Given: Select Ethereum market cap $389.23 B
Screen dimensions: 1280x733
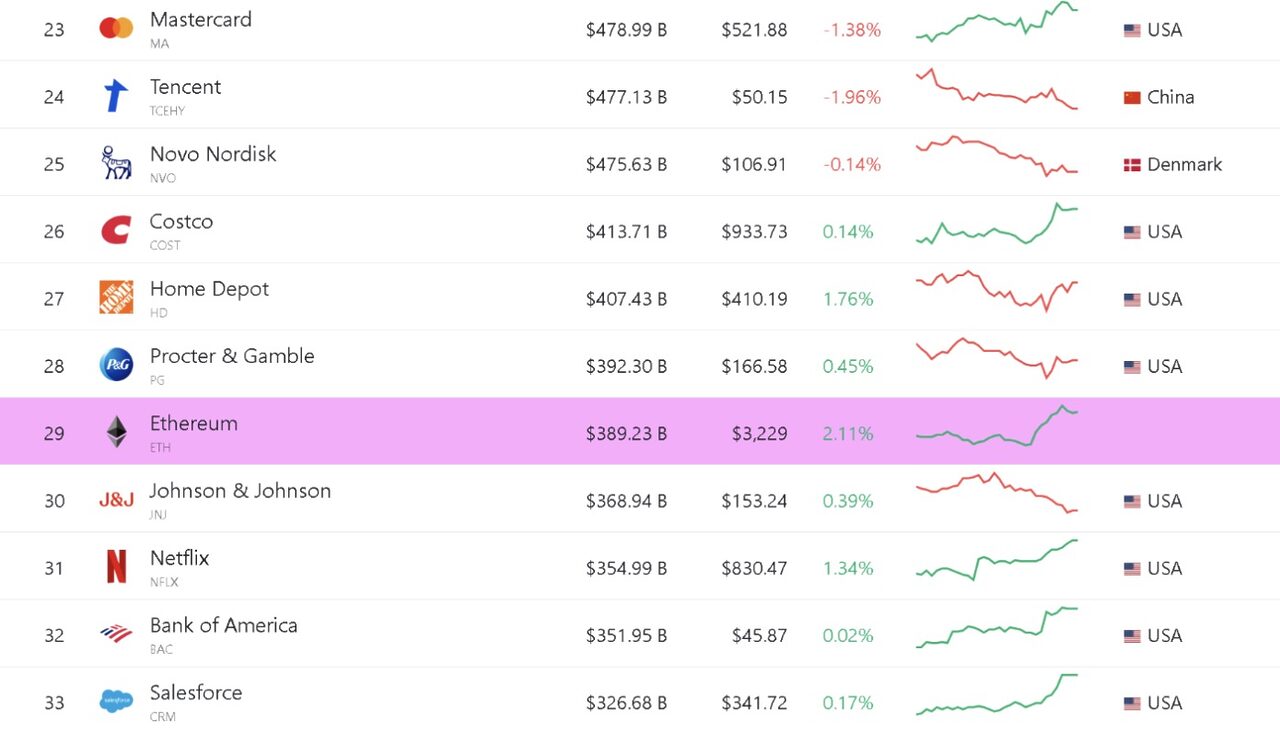Looking at the screenshot, I should tap(626, 434).
